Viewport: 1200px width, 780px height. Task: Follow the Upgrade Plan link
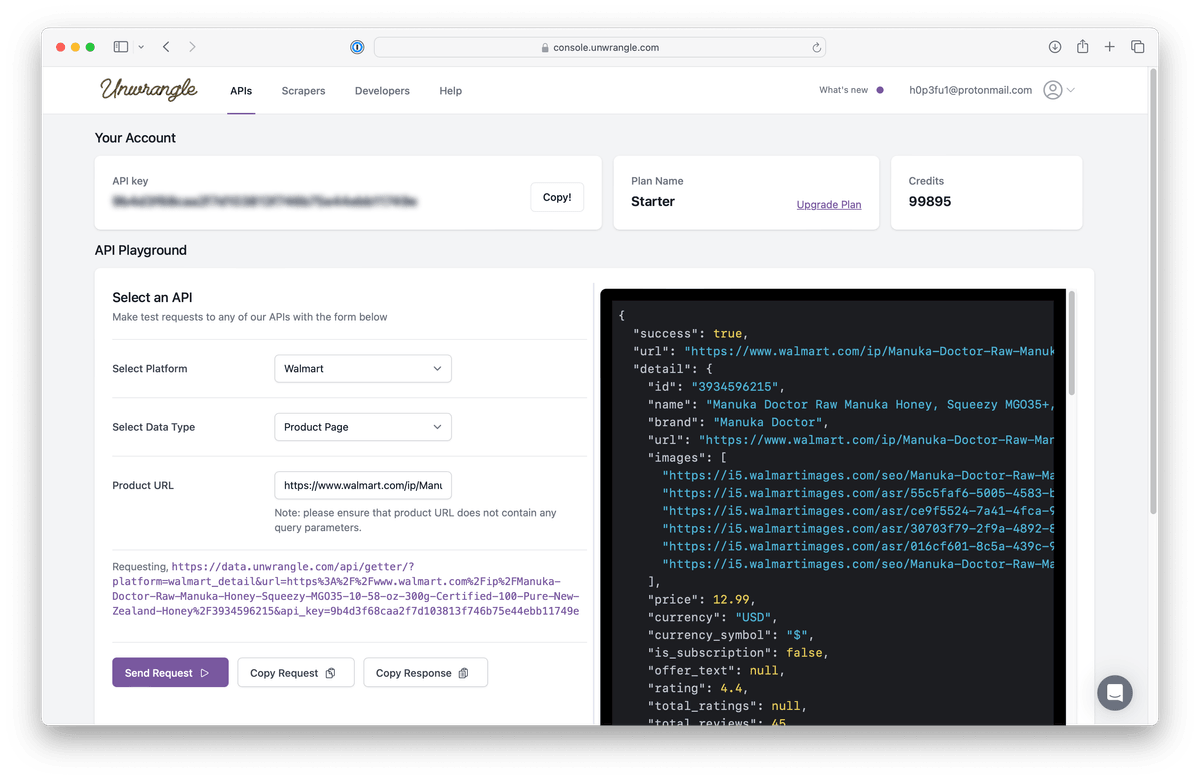[828, 205]
